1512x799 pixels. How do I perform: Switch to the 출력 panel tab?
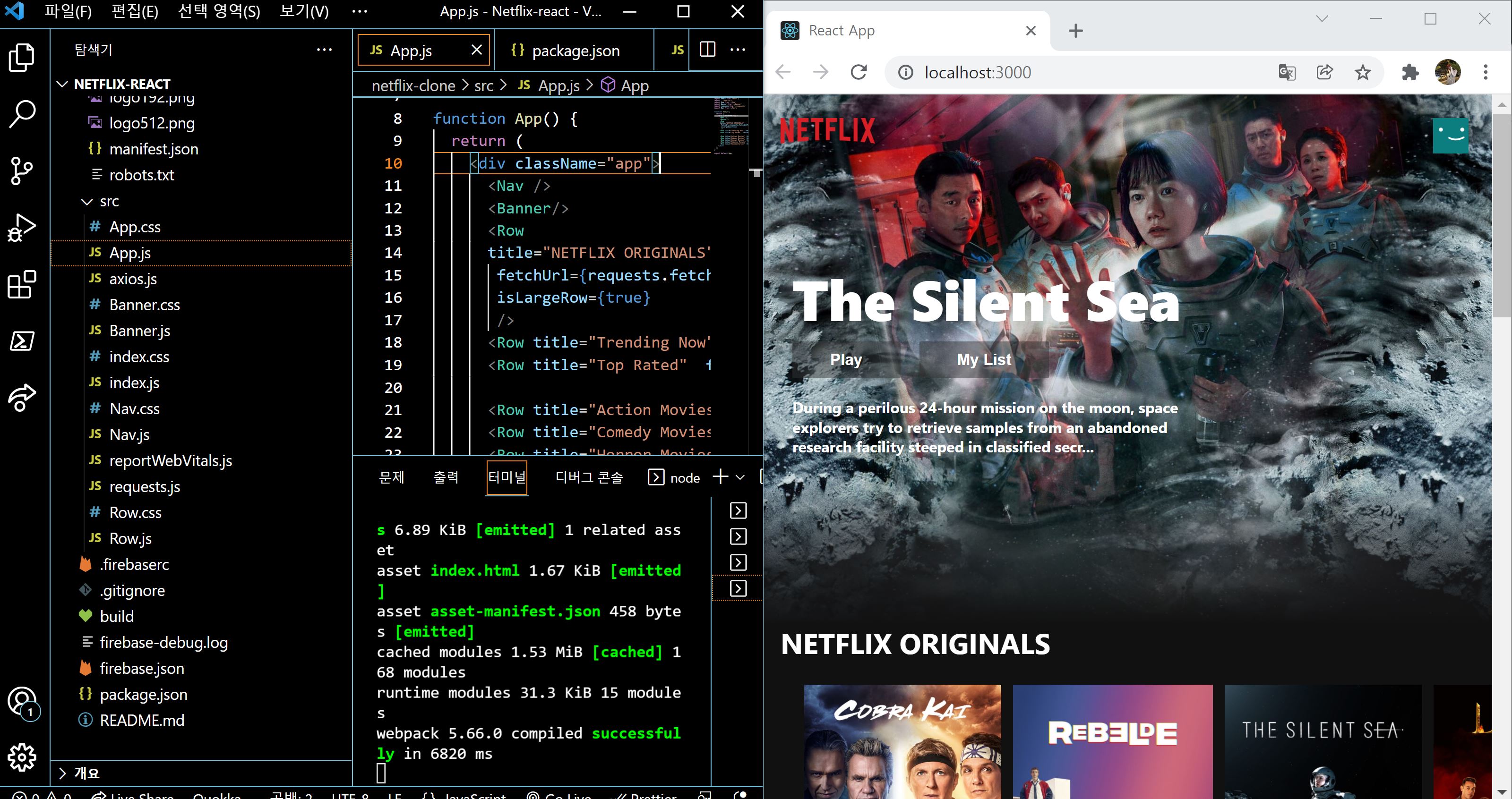[446, 477]
